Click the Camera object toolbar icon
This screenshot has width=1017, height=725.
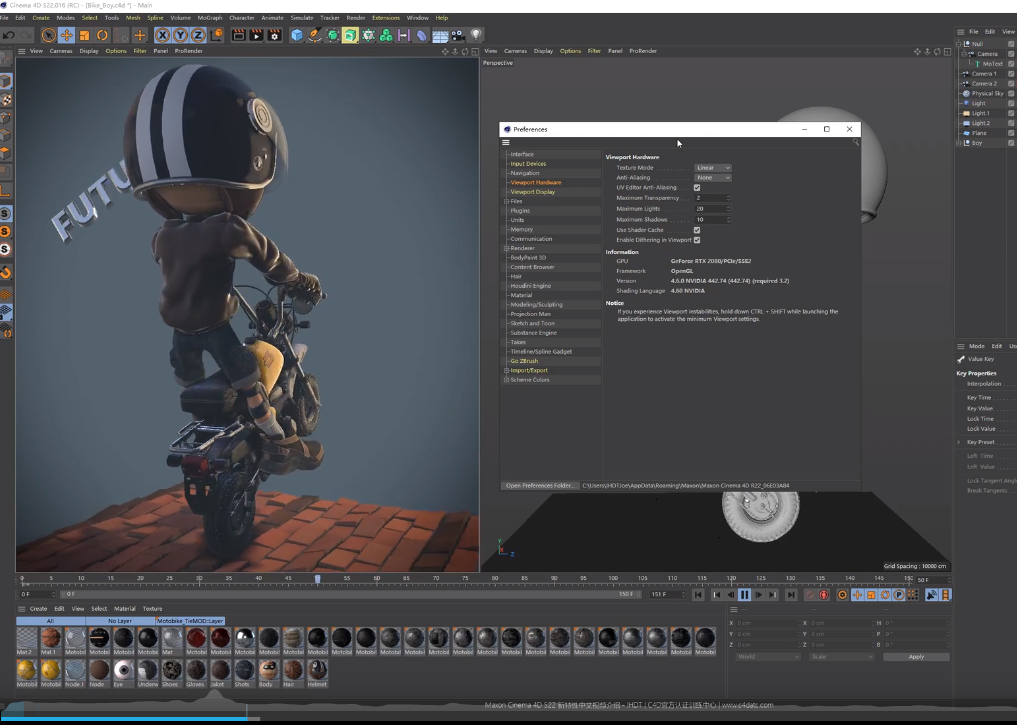point(458,35)
